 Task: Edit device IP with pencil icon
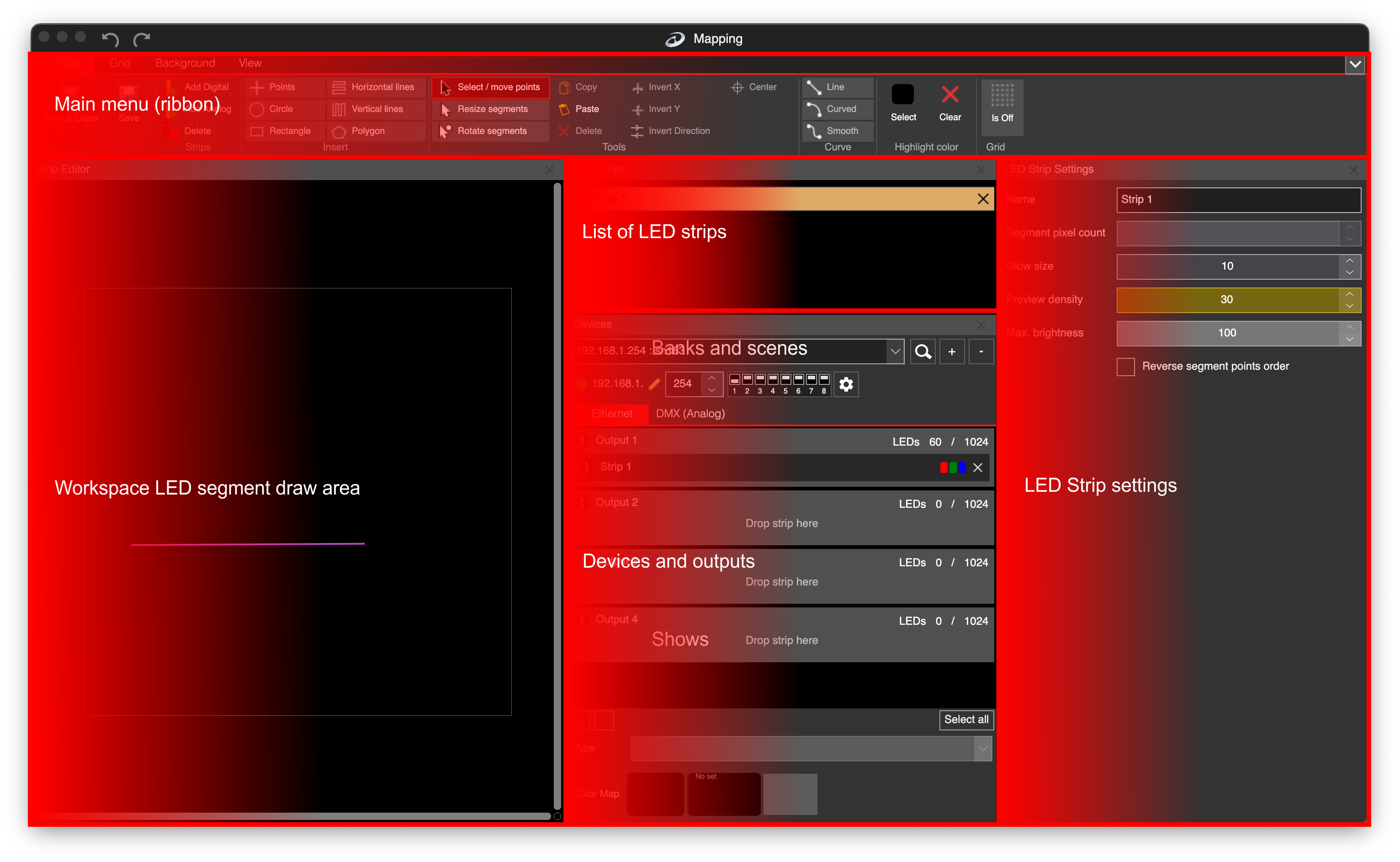click(x=655, y=383)
